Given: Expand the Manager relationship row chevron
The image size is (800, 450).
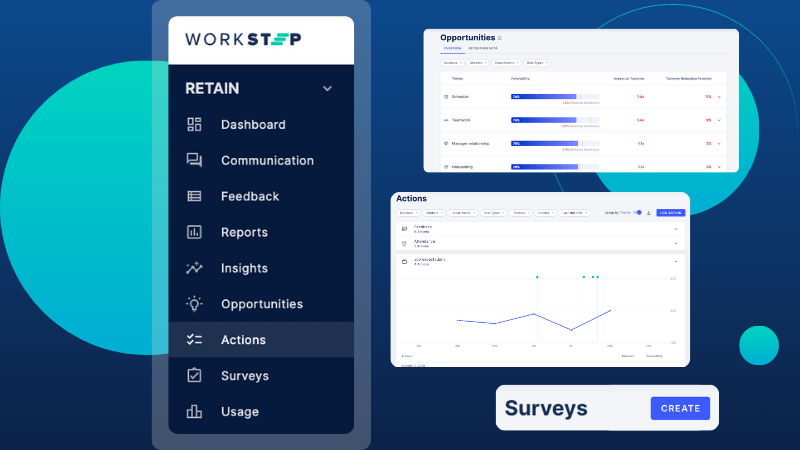Looking at the screenshot, I should pyautogui.click(x=719, y=144).
